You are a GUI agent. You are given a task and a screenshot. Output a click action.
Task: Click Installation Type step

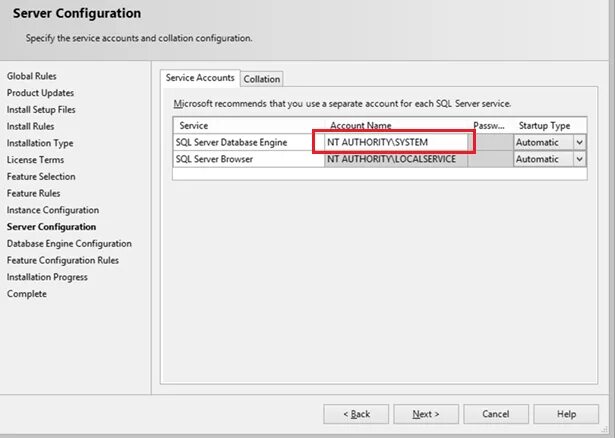coord(40,143)
